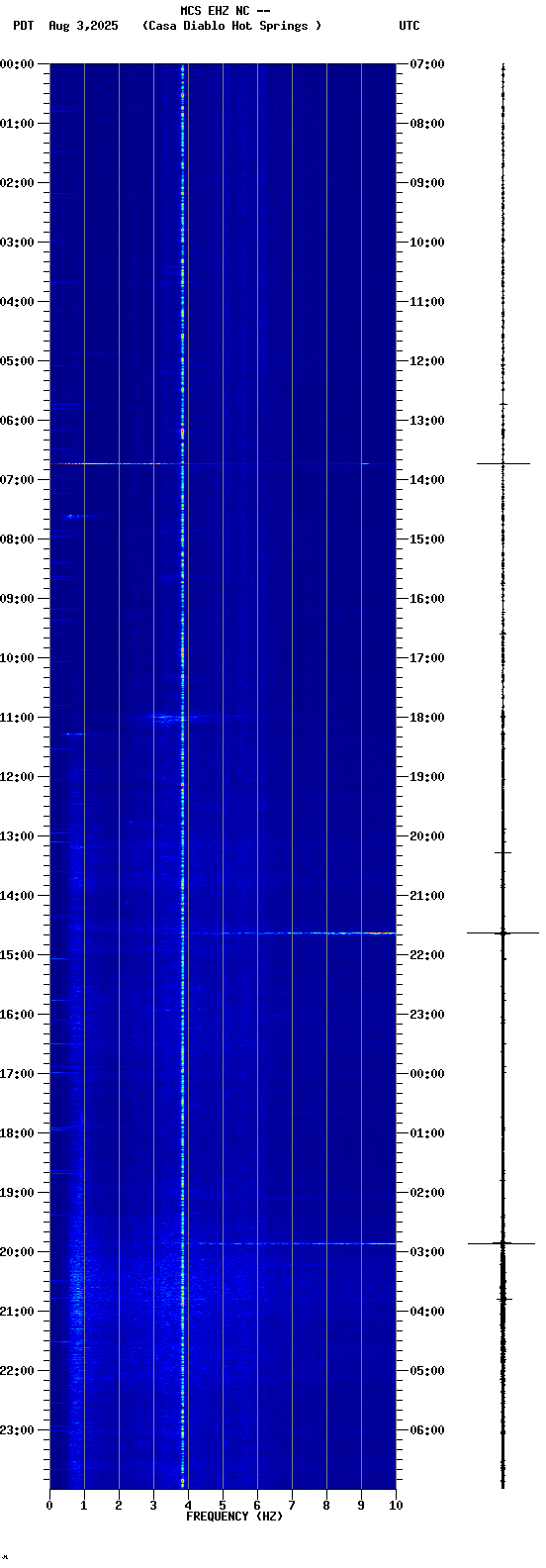
Task: Select the PDT timezone label
Action: (x=24, y=26)
